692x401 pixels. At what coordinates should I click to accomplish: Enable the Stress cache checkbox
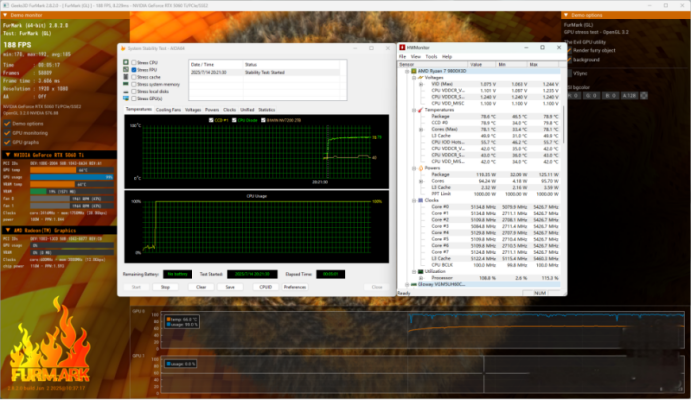pyautogui.click(x=134, y=77)
